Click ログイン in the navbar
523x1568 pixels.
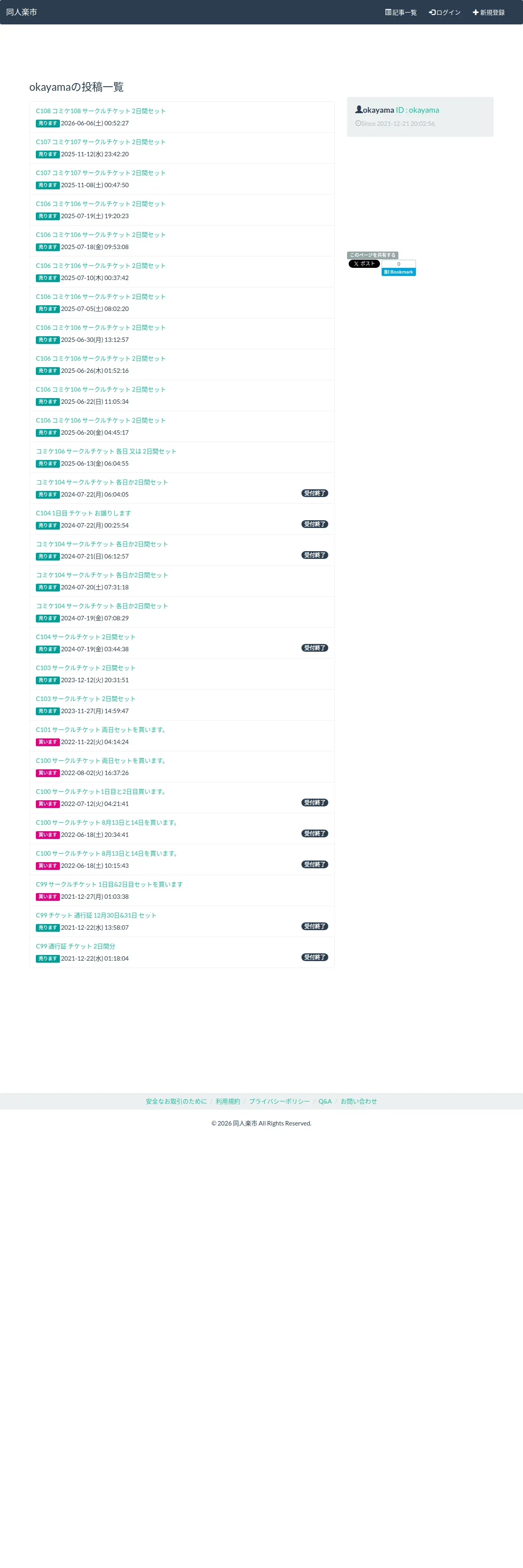coord(444,12)
